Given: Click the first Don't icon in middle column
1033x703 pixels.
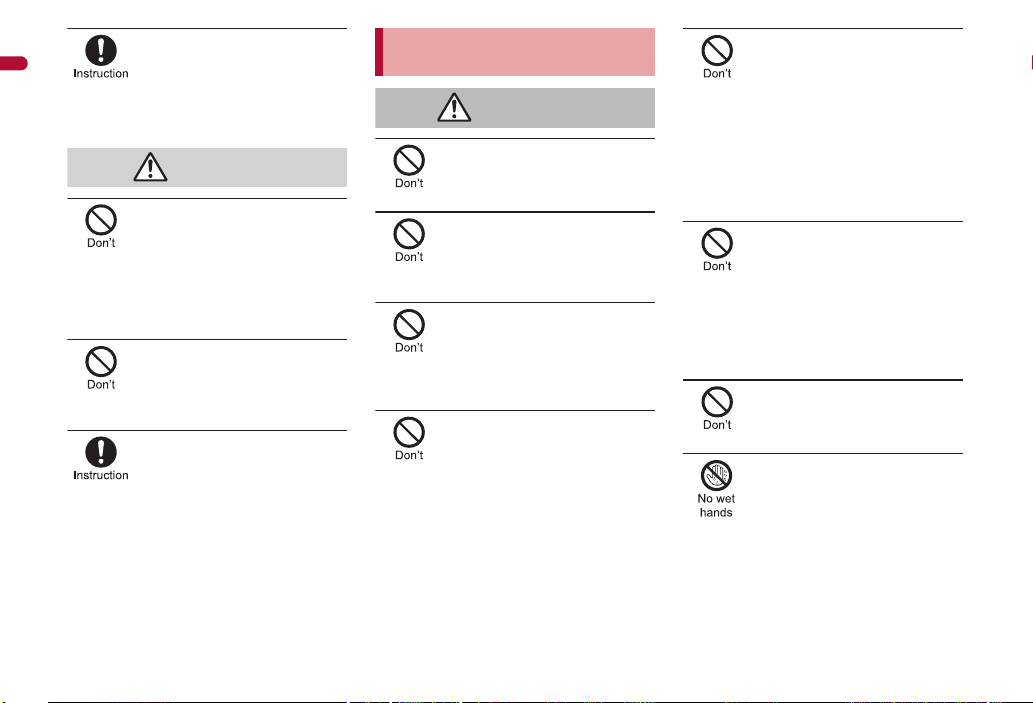Looking at the screenshot, I should tap(409, 160).
